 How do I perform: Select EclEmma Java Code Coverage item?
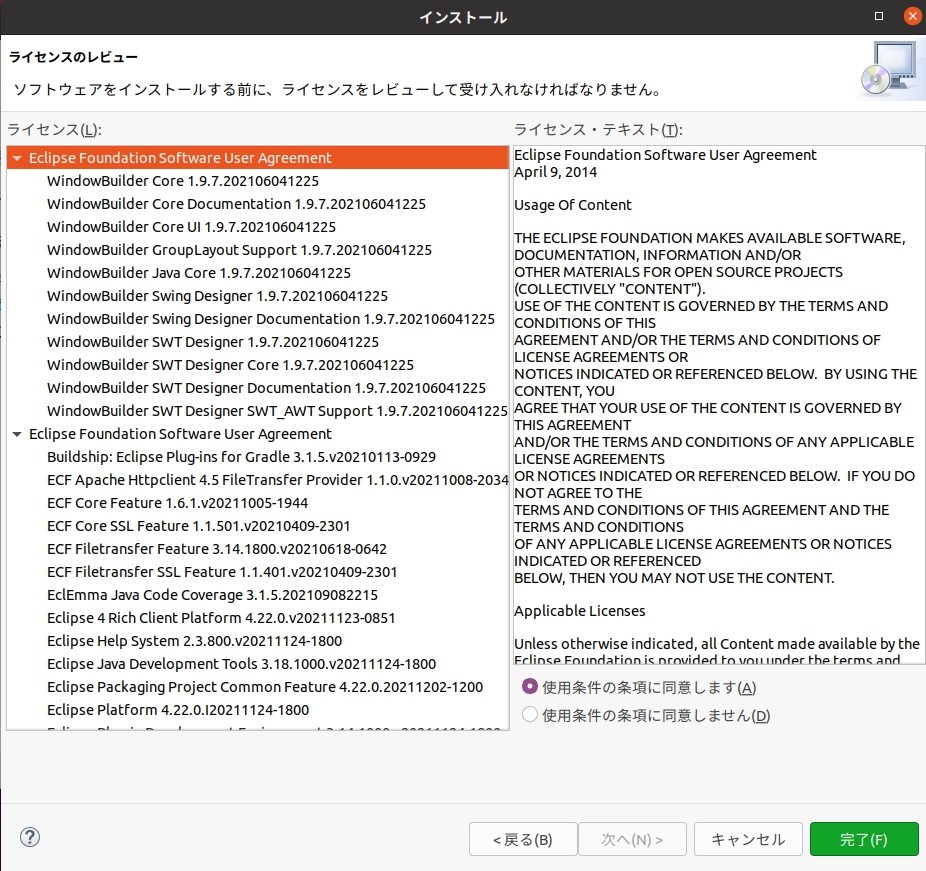pyautogui.click(x=212, y=595)
